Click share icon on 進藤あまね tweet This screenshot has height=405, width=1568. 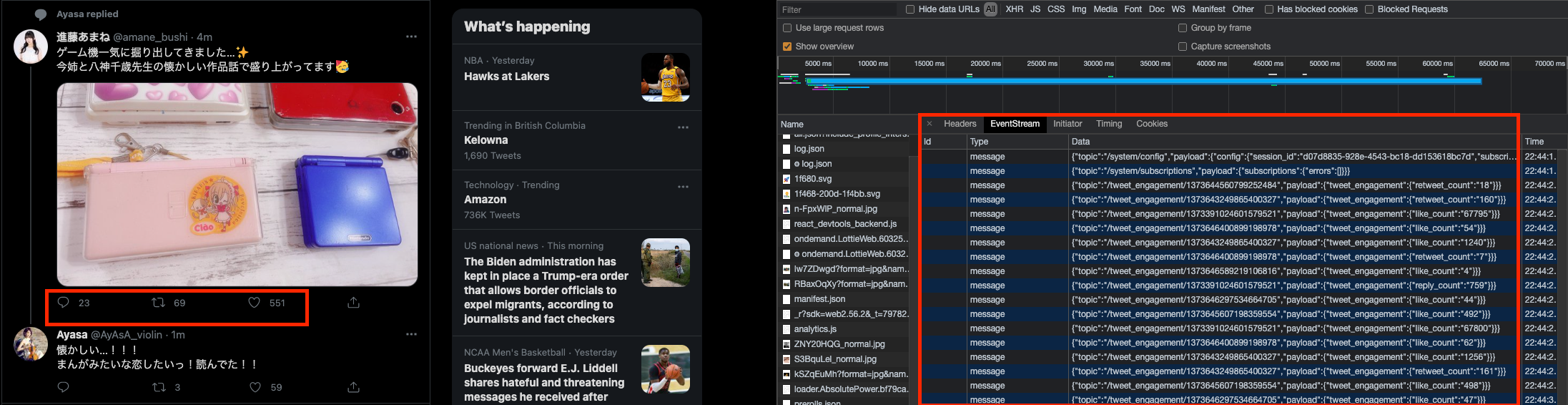click(x=353, y=303)
